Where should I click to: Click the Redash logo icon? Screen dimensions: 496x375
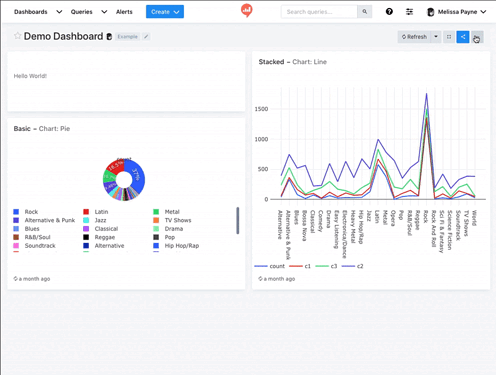click(247, 11)
